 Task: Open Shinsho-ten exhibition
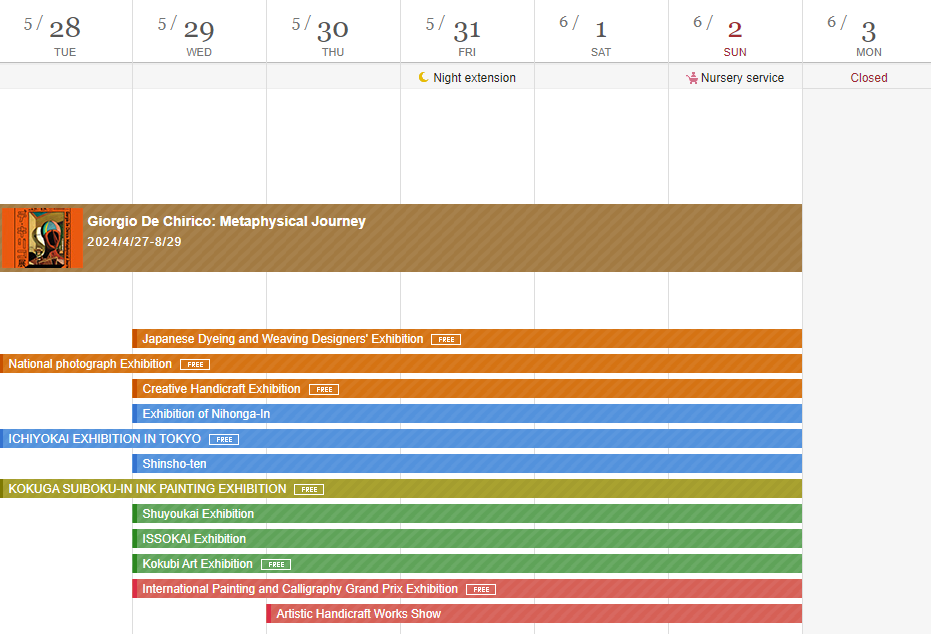pyautogui.click(x=467, y=463)
